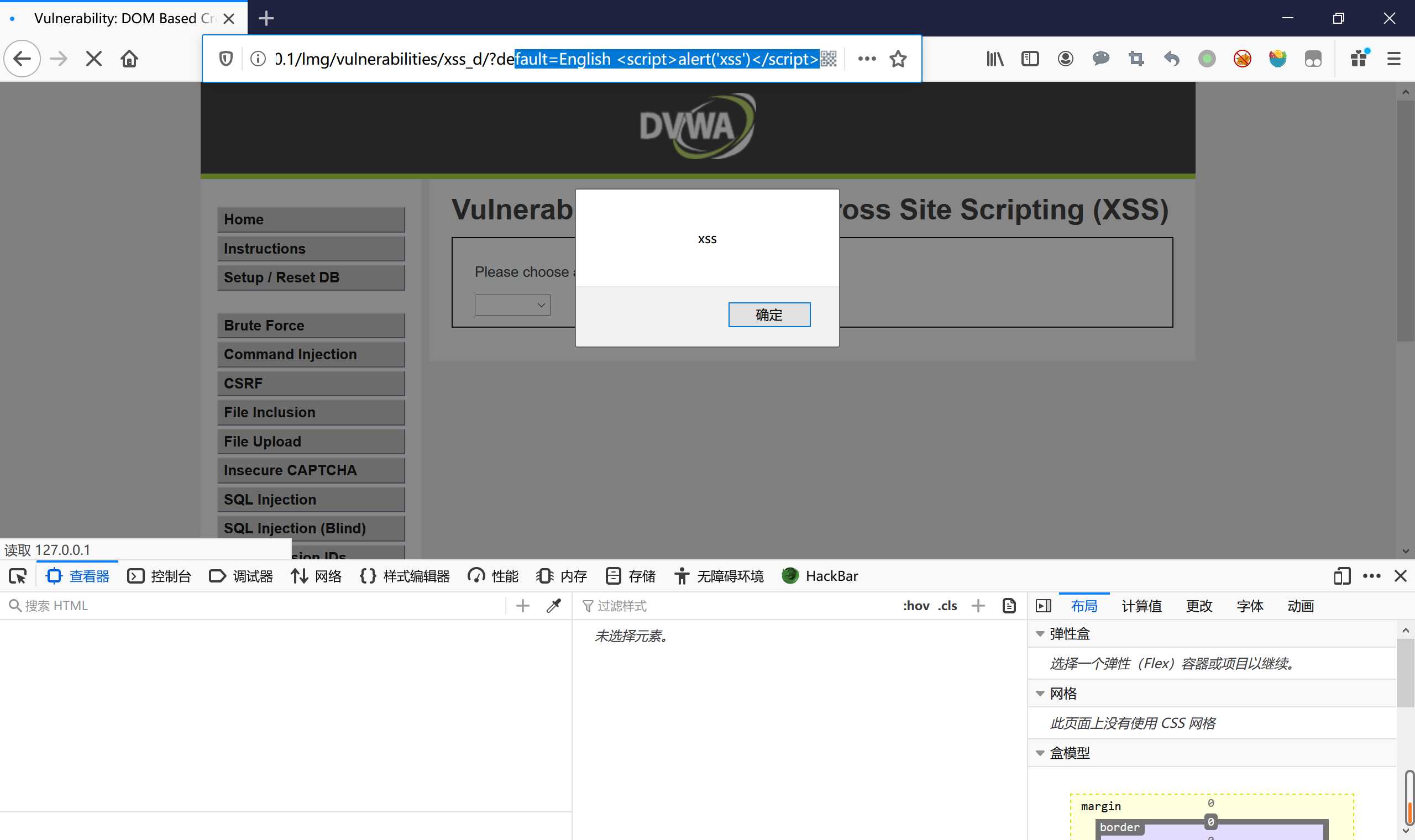Image resolution: width=1415 pixels, height=840 pixels.
Task: Open tracking protection shield icon
Action: (226, 59)
